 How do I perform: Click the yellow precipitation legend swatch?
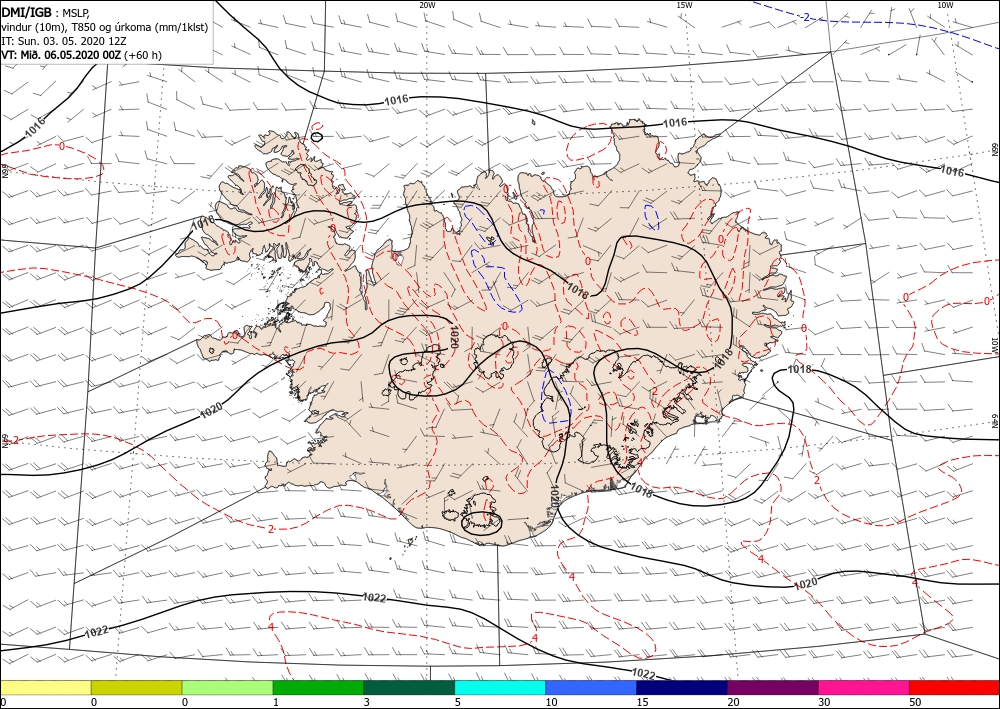click(45, 687)
